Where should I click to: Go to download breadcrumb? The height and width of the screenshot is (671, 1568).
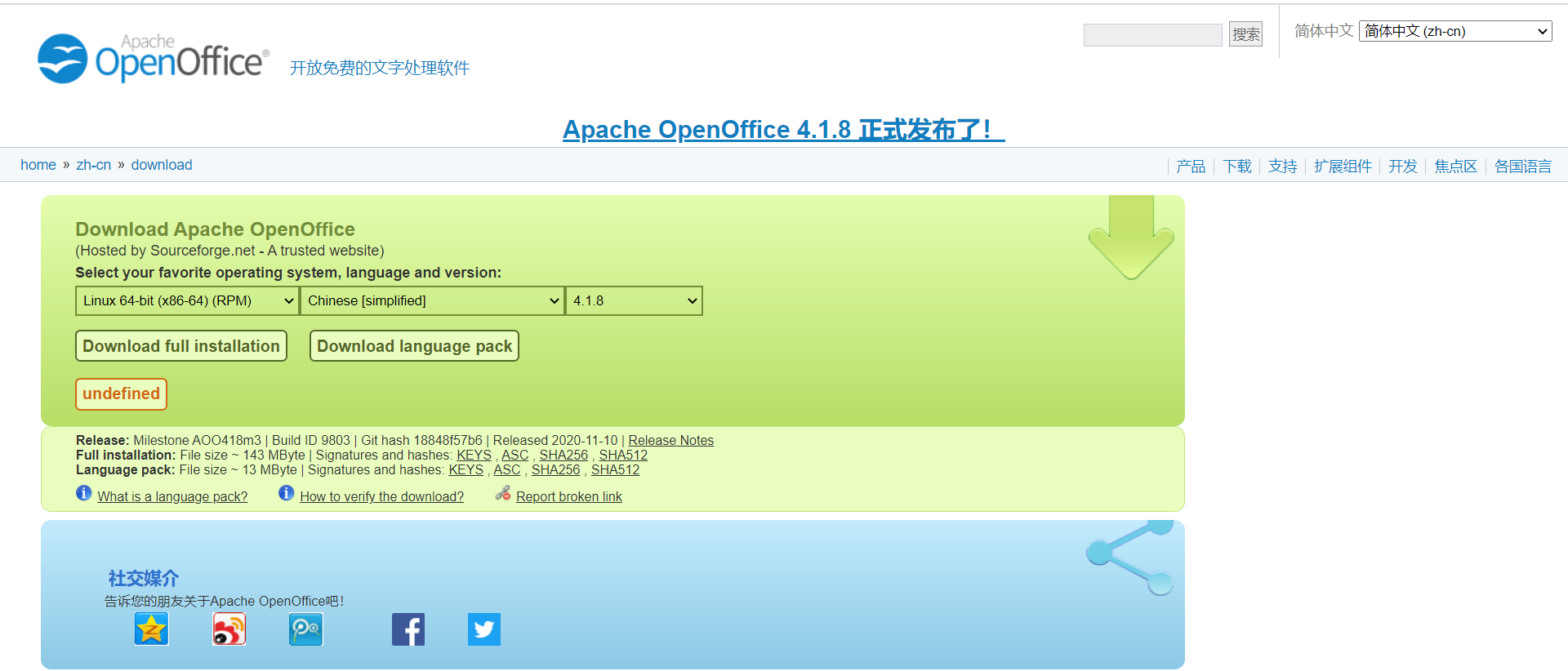(x=162, y=165)
